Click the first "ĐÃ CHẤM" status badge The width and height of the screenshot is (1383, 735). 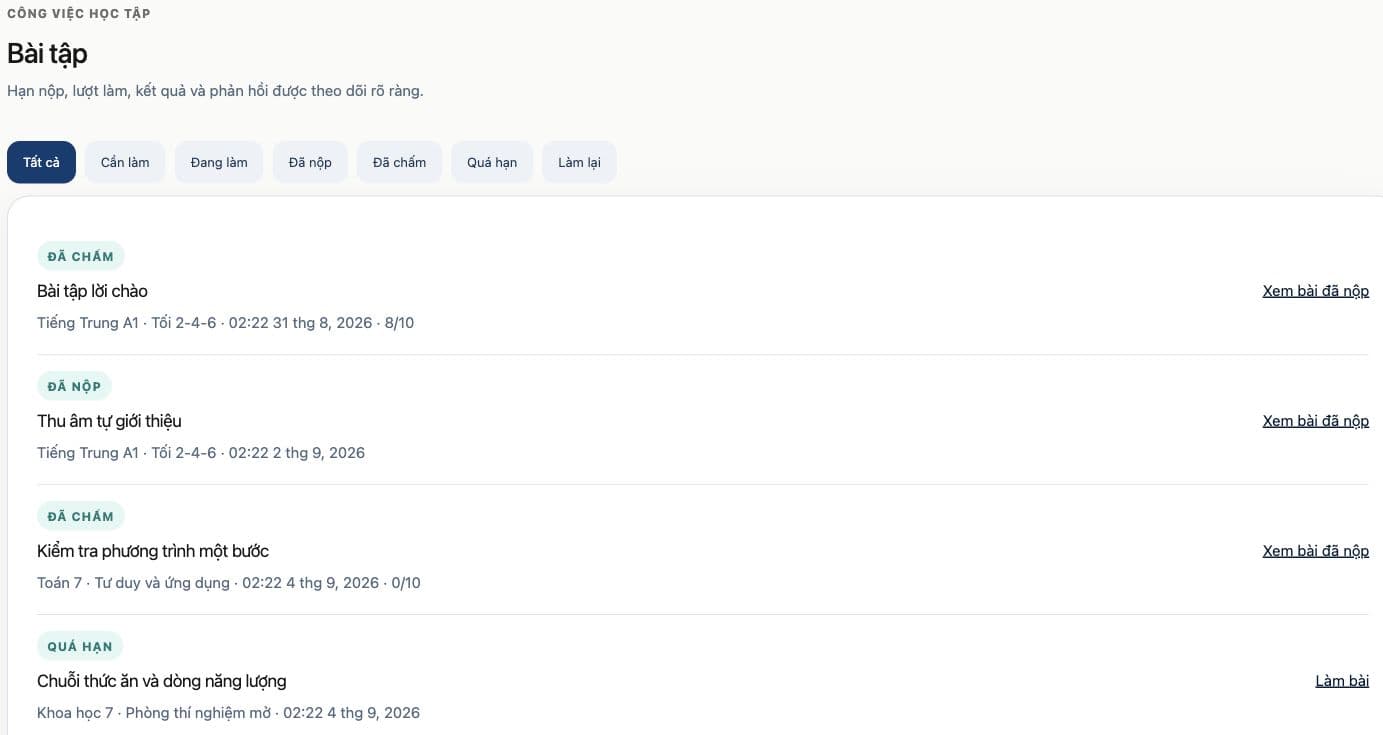81,256
